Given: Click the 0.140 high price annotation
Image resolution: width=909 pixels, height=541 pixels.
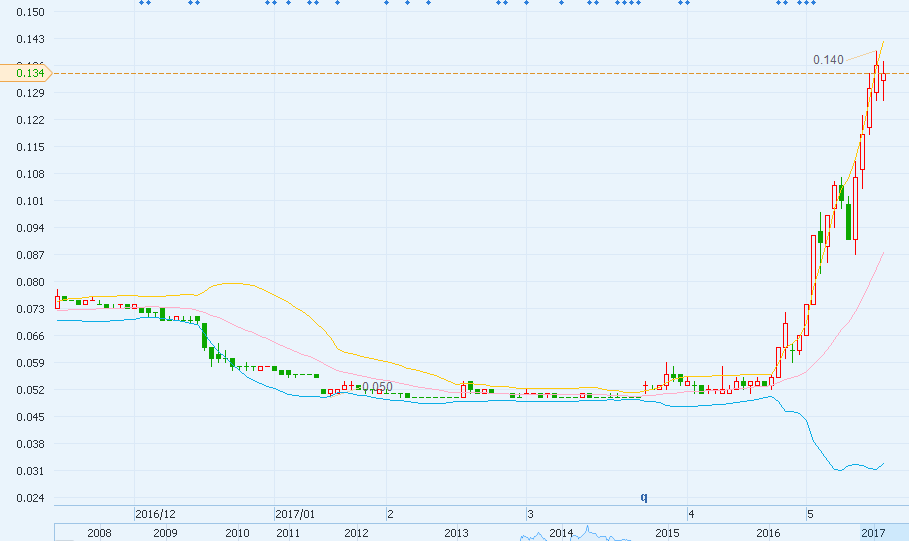Looking at the screenshot, I should point(828,60).
